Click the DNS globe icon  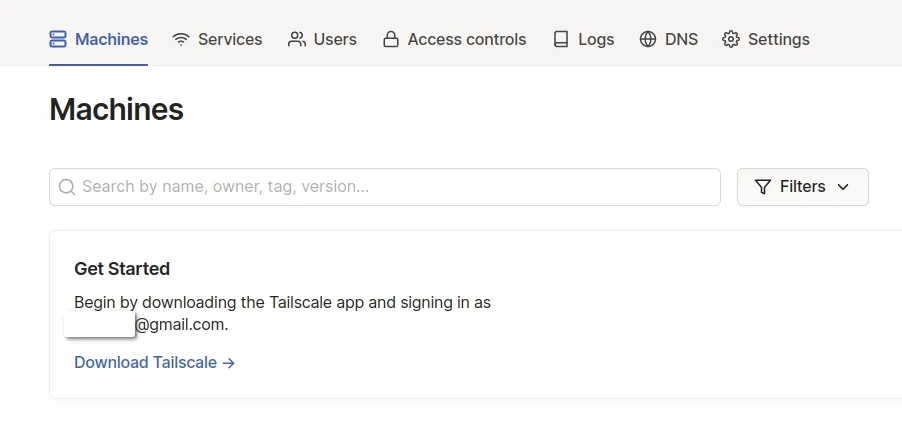coord(648,40)
